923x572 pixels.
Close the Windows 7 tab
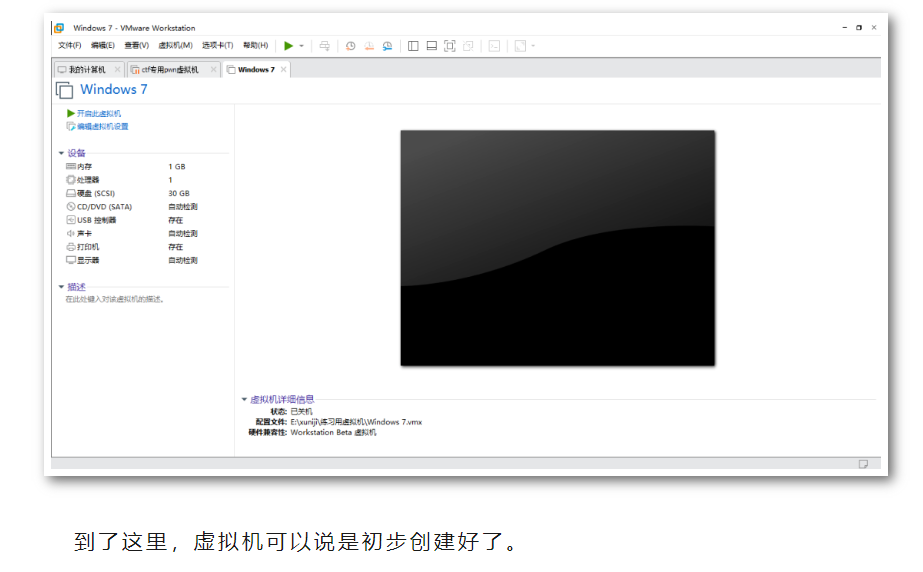click(283, 69)
